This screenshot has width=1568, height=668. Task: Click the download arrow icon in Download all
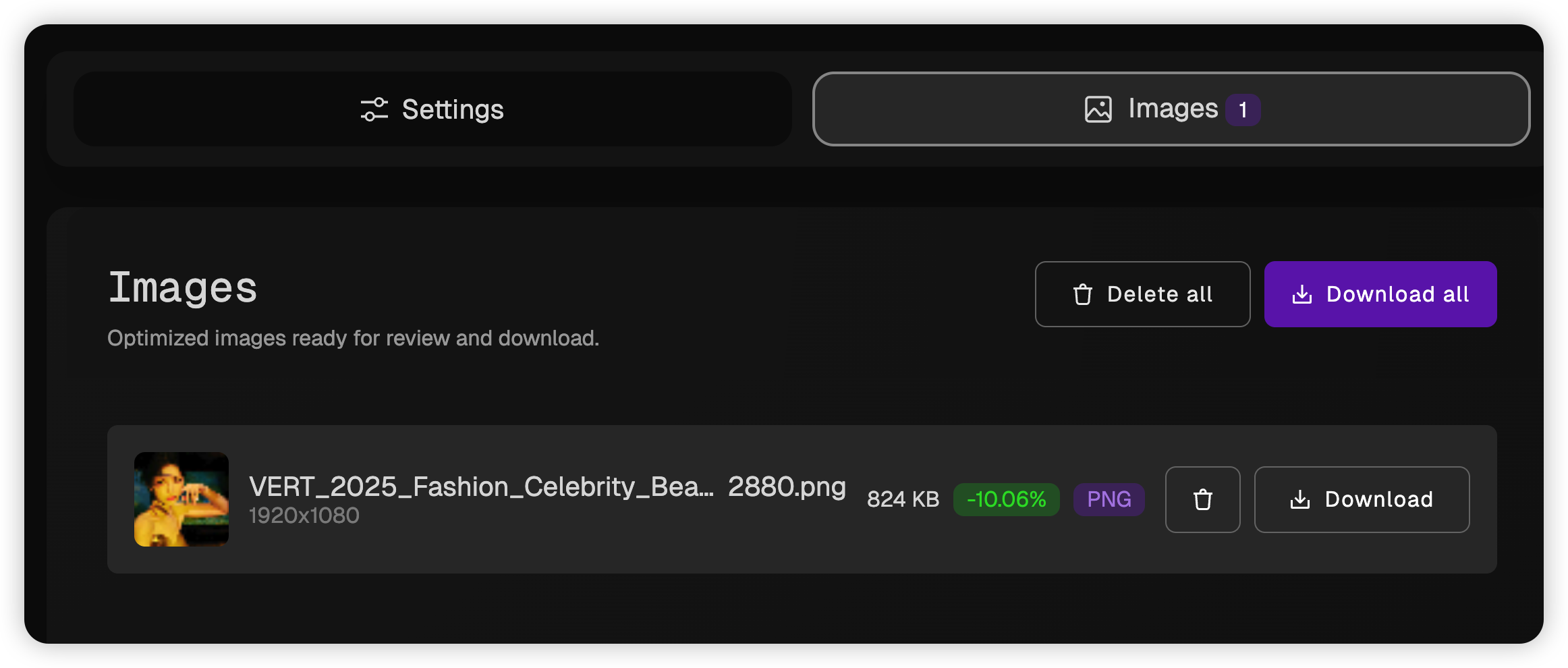(1301, 295)
